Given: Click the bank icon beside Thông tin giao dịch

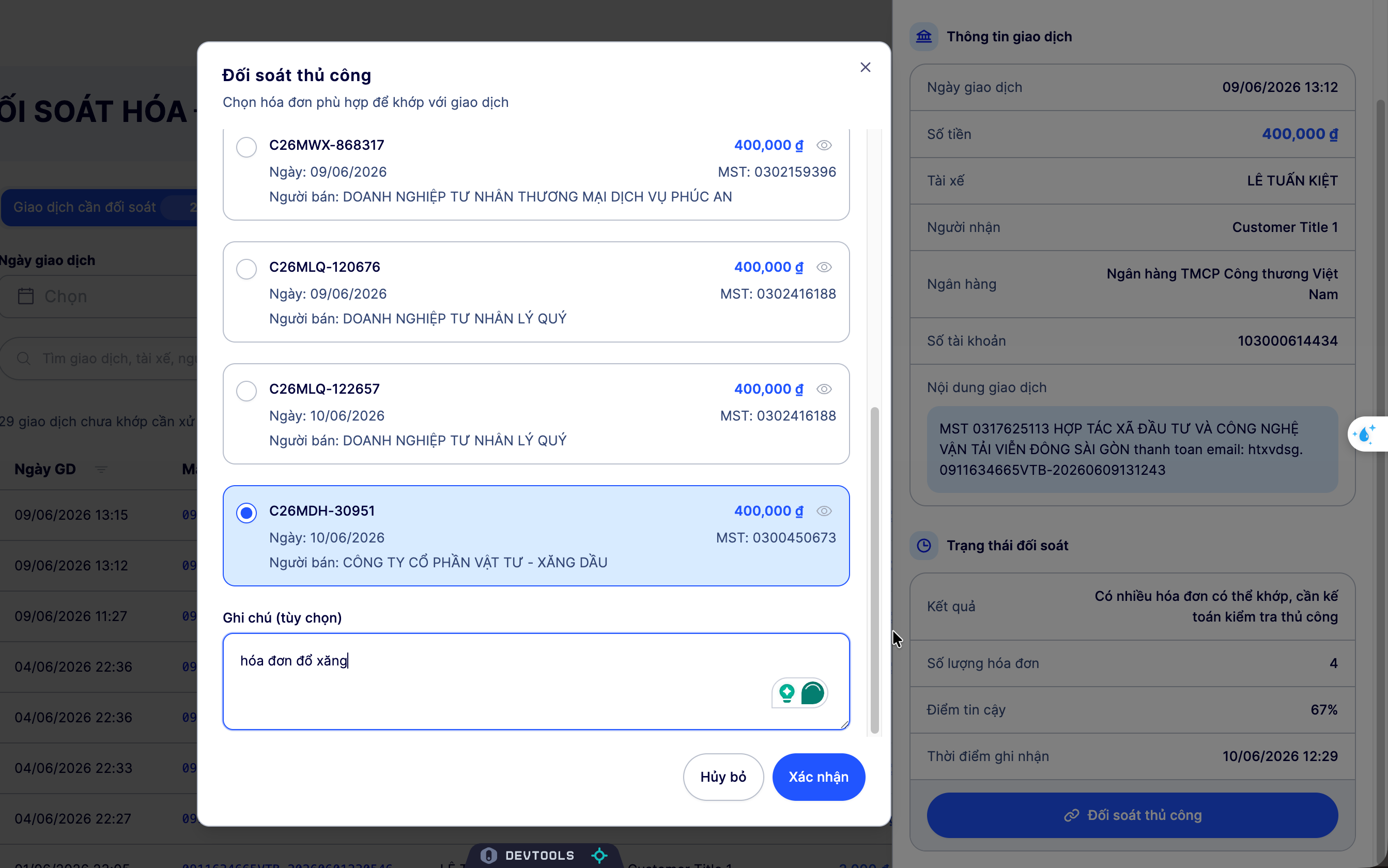Looking at the screenshot, I should (923, 37).
